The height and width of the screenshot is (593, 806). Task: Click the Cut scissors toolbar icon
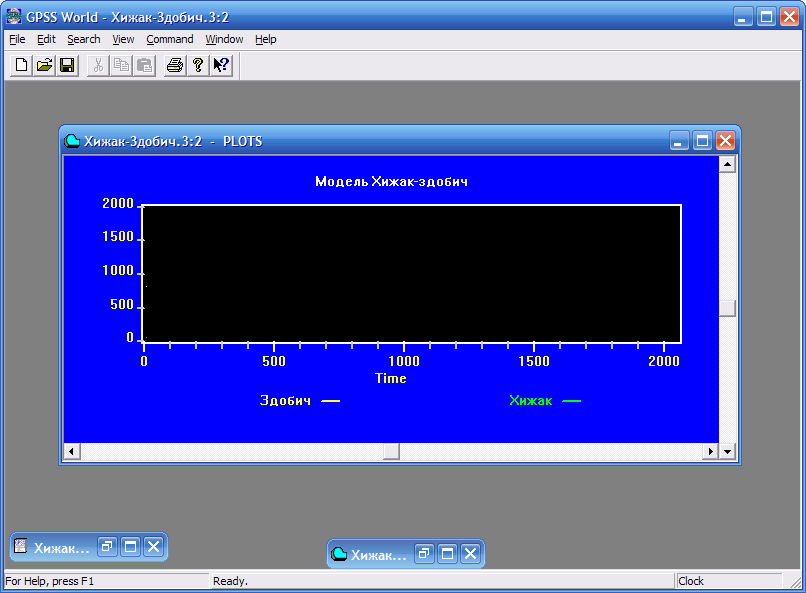coord(98,65)
